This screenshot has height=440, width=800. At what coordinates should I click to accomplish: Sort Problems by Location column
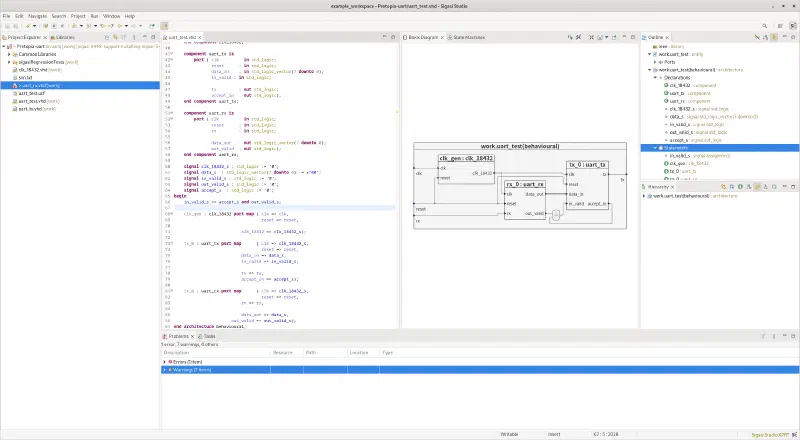pyautogui.click(x=363, y=353)
